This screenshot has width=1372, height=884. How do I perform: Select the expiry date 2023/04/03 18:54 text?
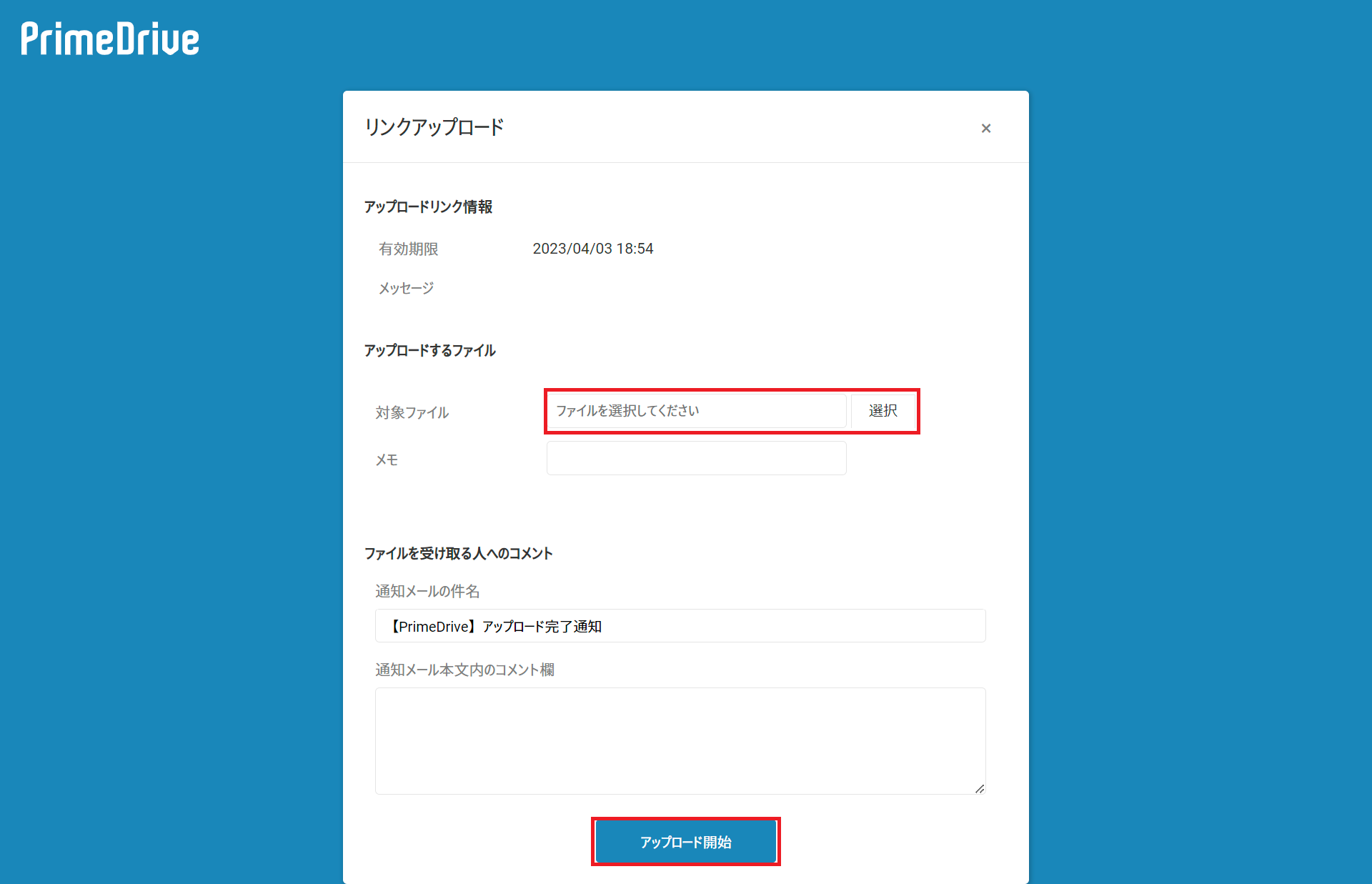point(592,249)
